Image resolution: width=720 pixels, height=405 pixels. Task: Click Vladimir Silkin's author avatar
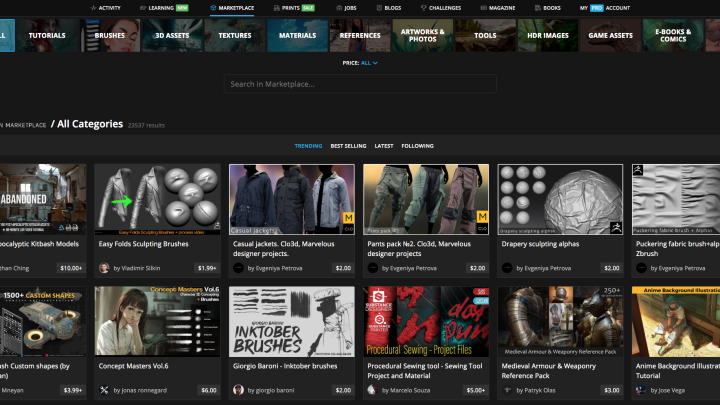[104, 268]
